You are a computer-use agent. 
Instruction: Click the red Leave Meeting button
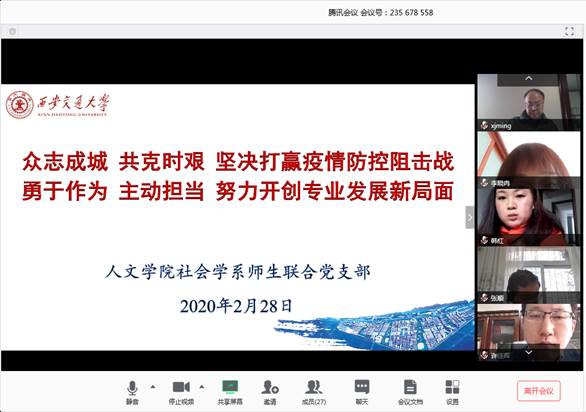tap(539, 391)
